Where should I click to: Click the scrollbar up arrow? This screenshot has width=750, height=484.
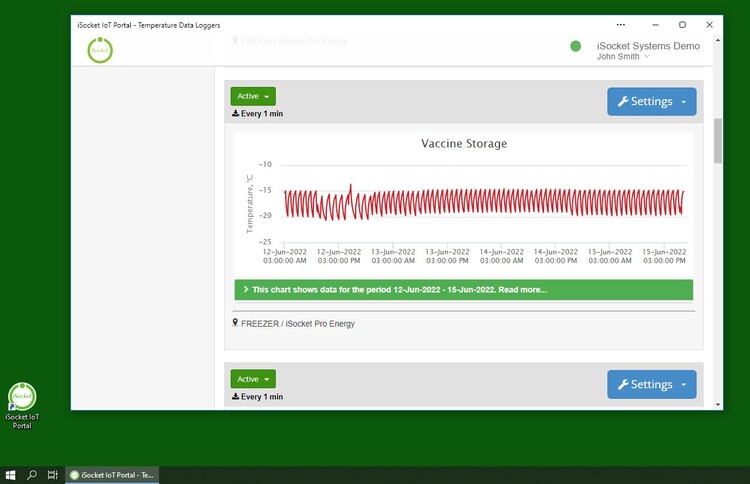click(x=717, y=41)
